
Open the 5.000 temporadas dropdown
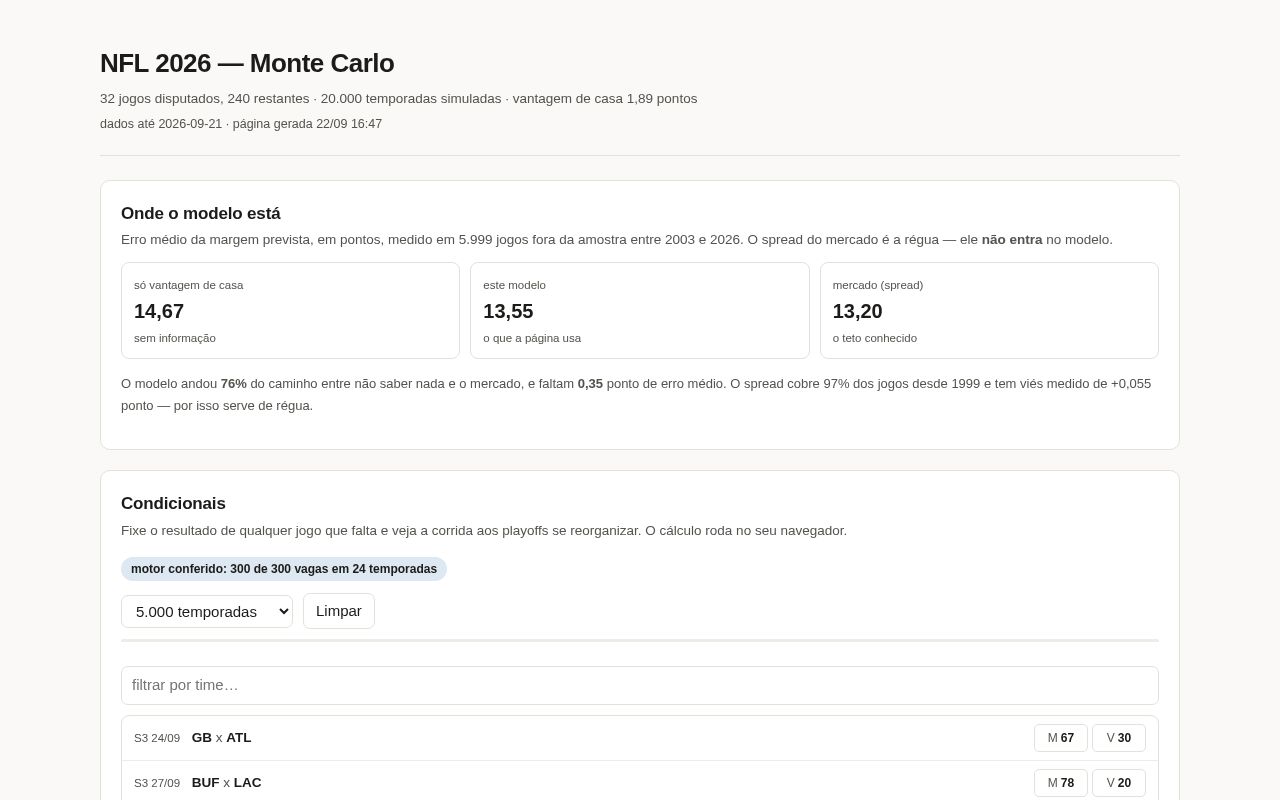coord(207,611)
